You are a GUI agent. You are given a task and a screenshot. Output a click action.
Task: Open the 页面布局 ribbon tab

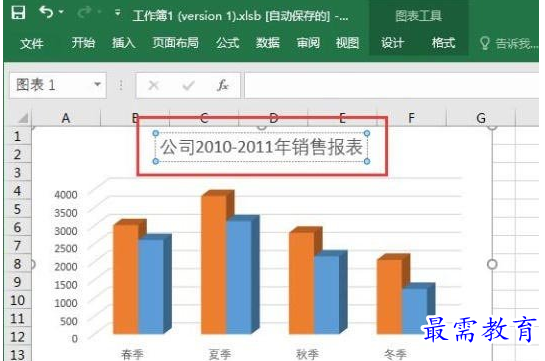pos(176,43)
